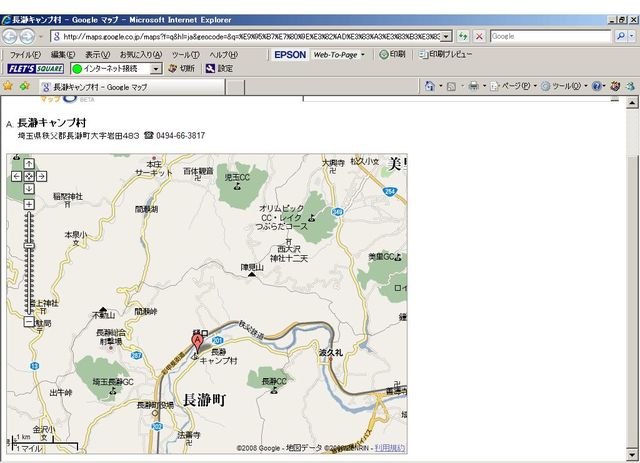Click the Stop loading red X icon
The image size is (640, 463).
[480, 36]
